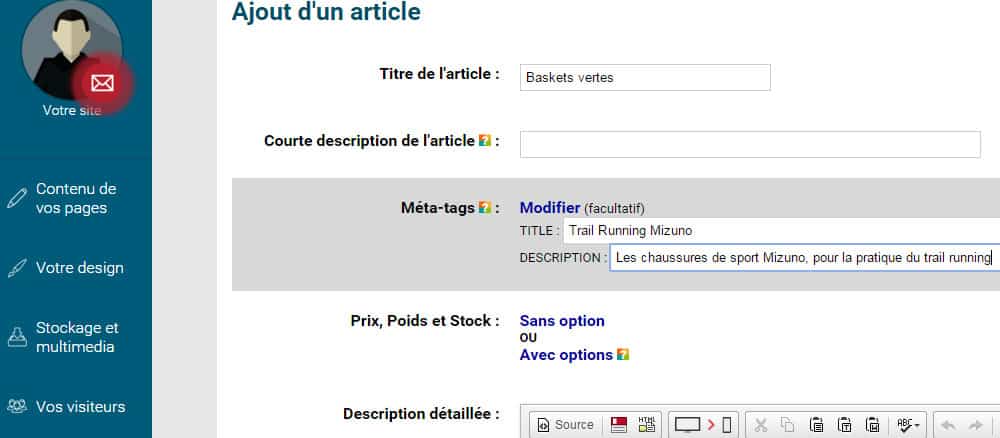Click help icon next to Avec options

tap(623, 354)
